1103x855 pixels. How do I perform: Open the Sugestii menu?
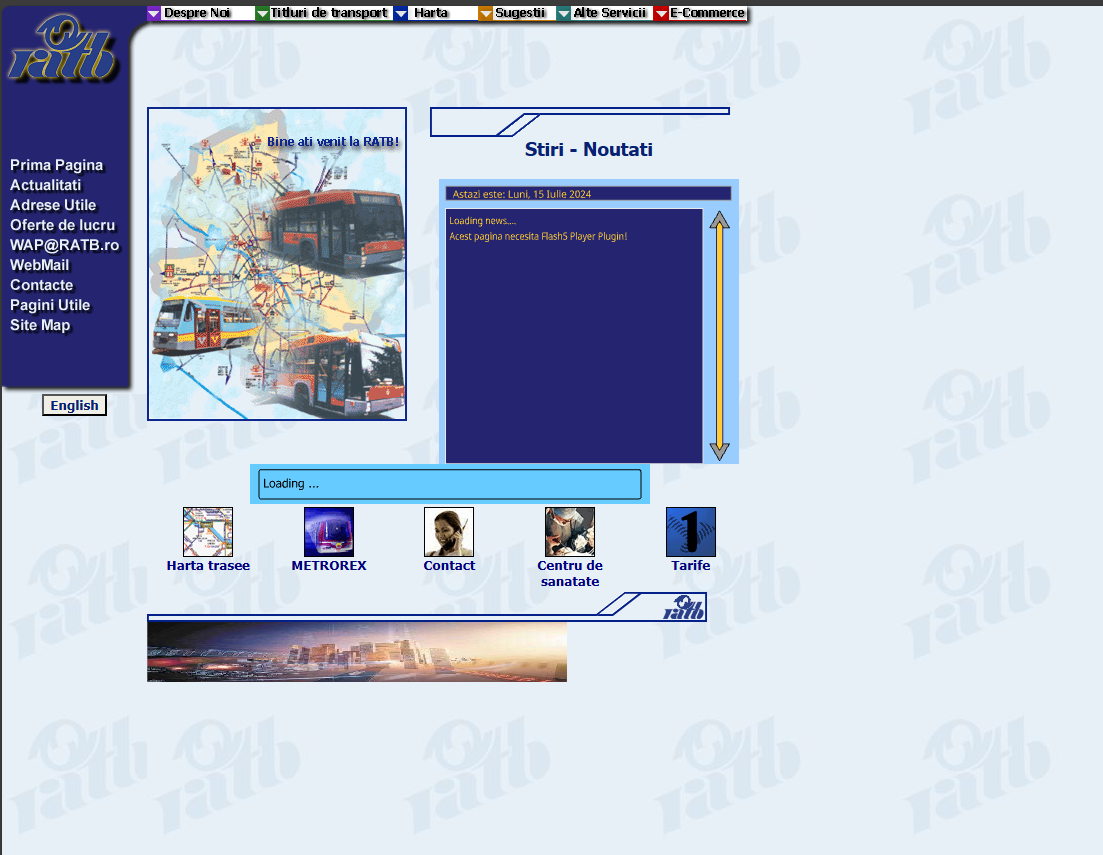(521, 13)
